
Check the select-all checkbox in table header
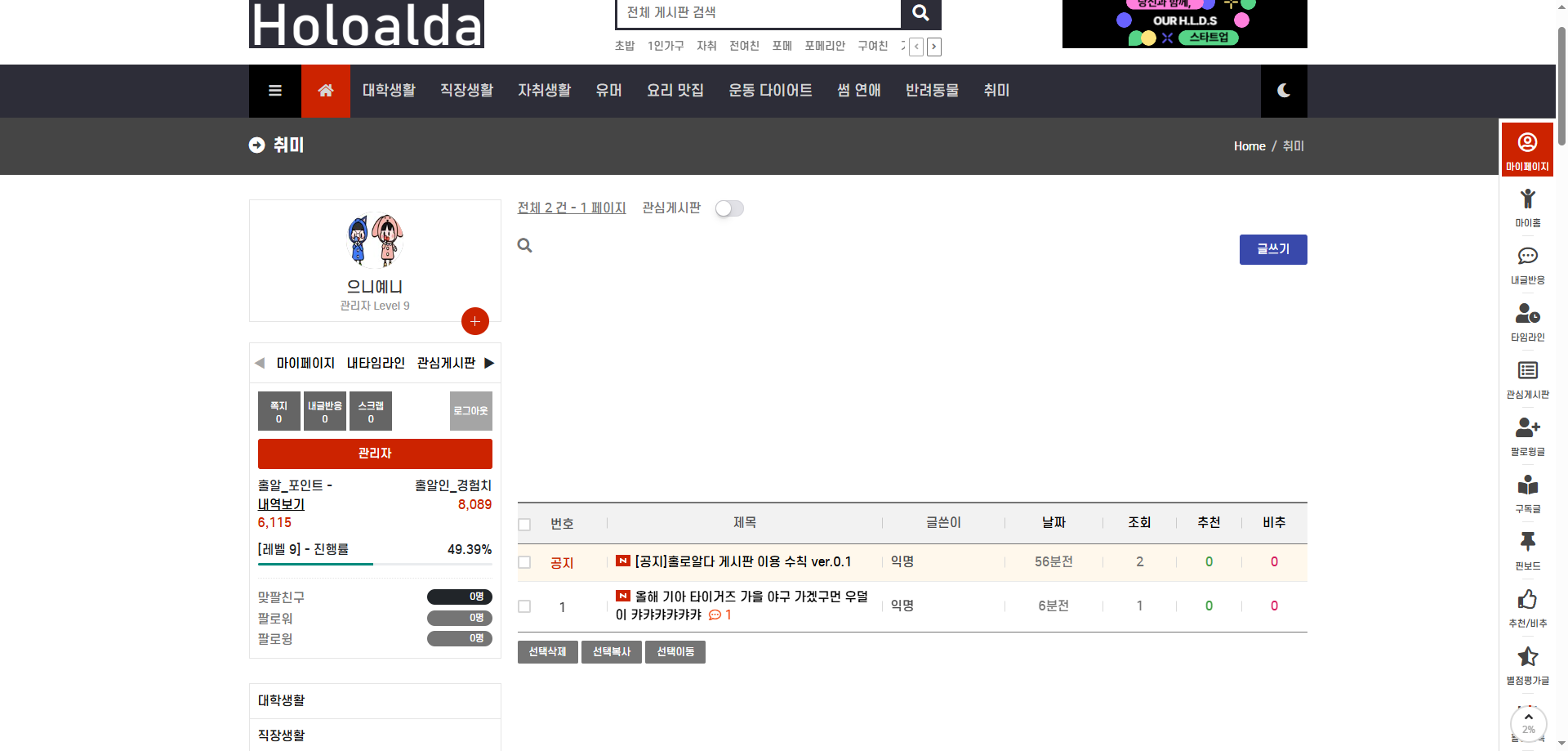pos(525,525)
